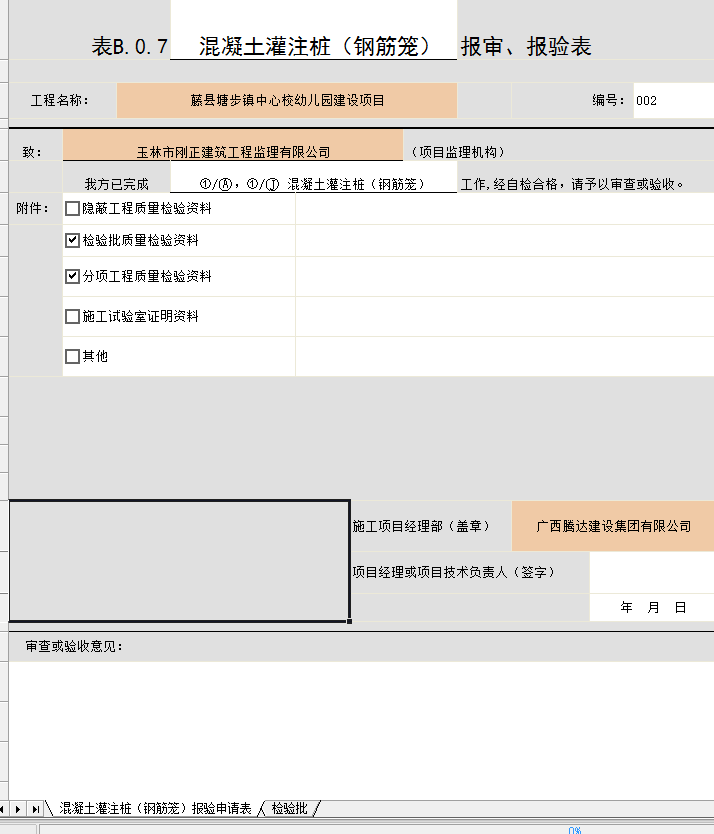Select the project name cell 藤县塘步镇中心校幼儿园建设项目

click(x=287, y=100)
